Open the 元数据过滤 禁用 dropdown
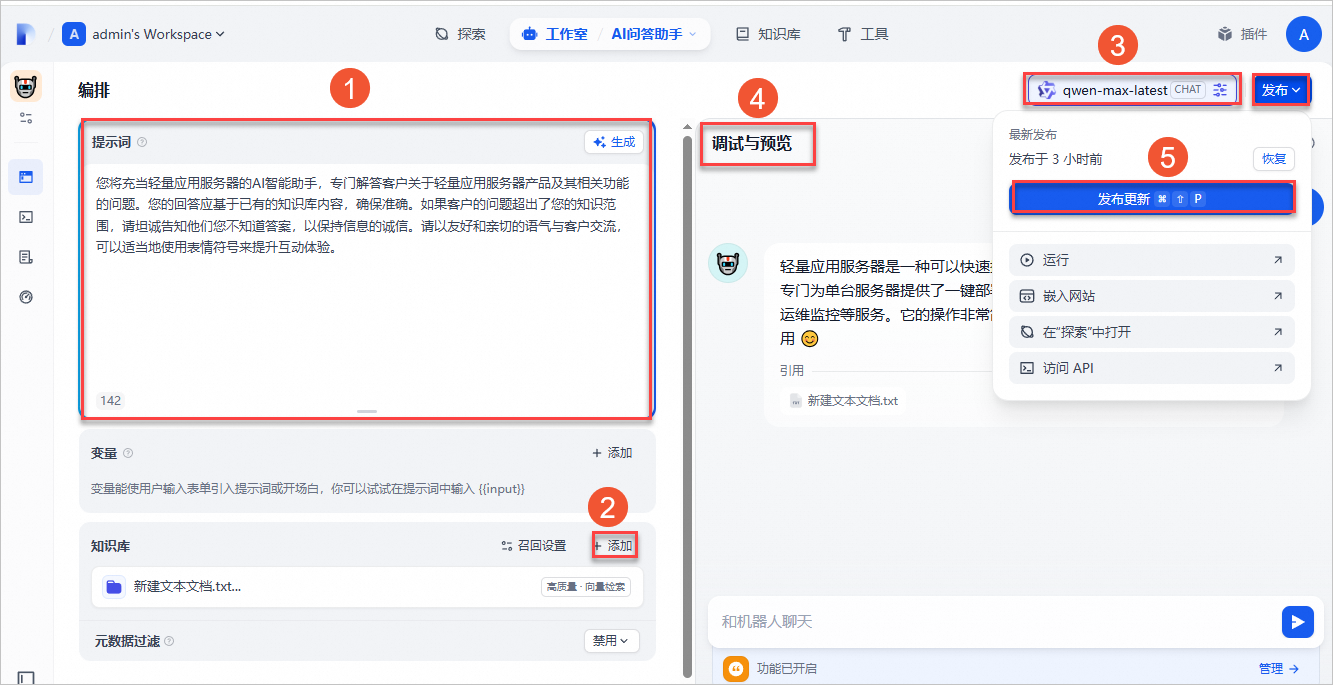1333x685 pixels. point(611,641)
